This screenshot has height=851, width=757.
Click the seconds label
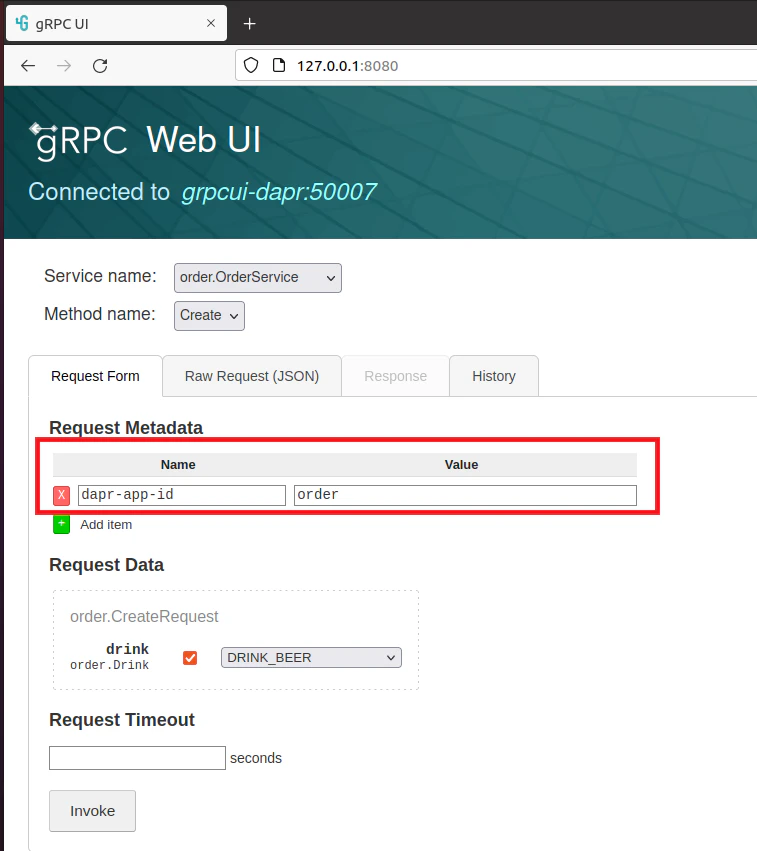coord(256,758)
